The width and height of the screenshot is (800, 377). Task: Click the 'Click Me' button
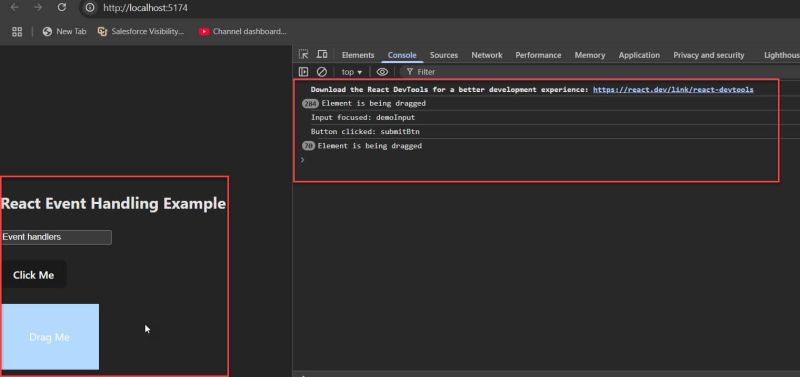[34, 275]
